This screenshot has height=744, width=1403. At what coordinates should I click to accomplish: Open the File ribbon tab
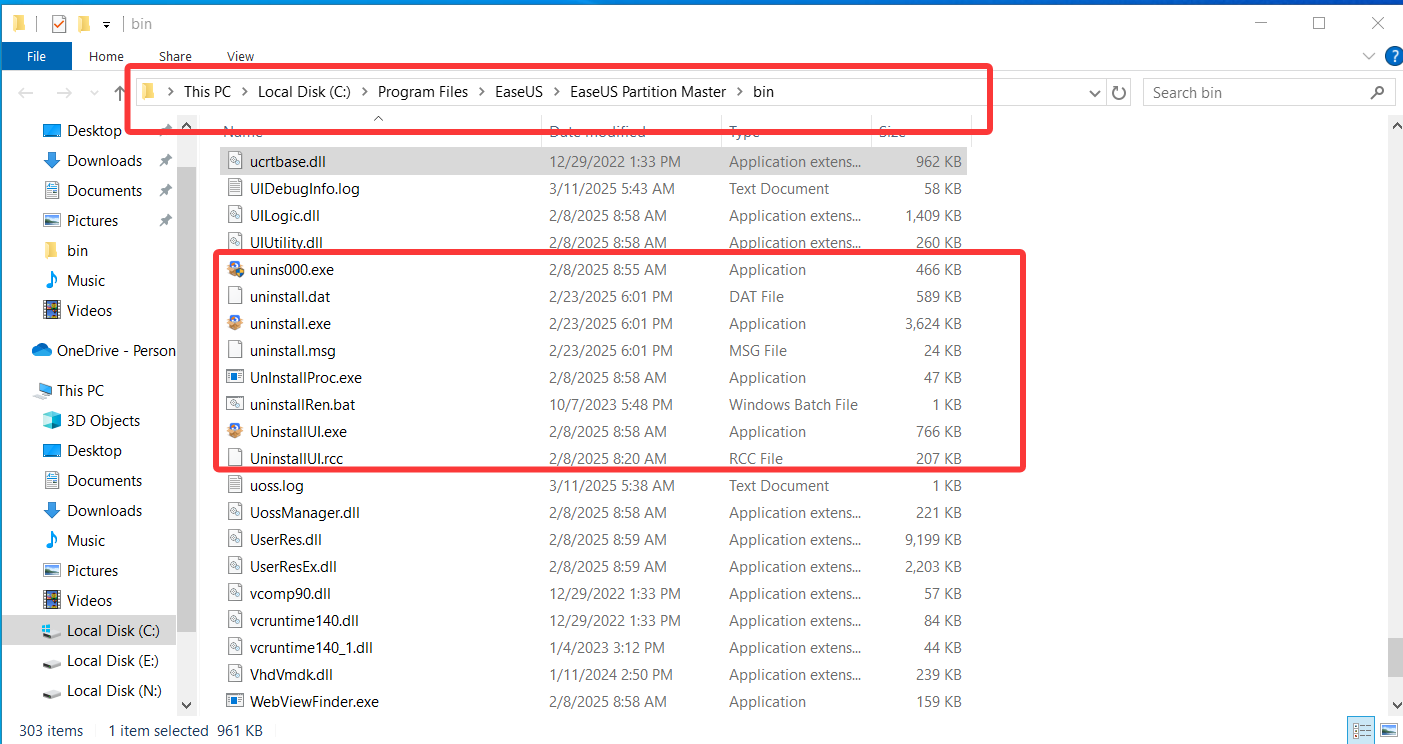click(36, 56)
